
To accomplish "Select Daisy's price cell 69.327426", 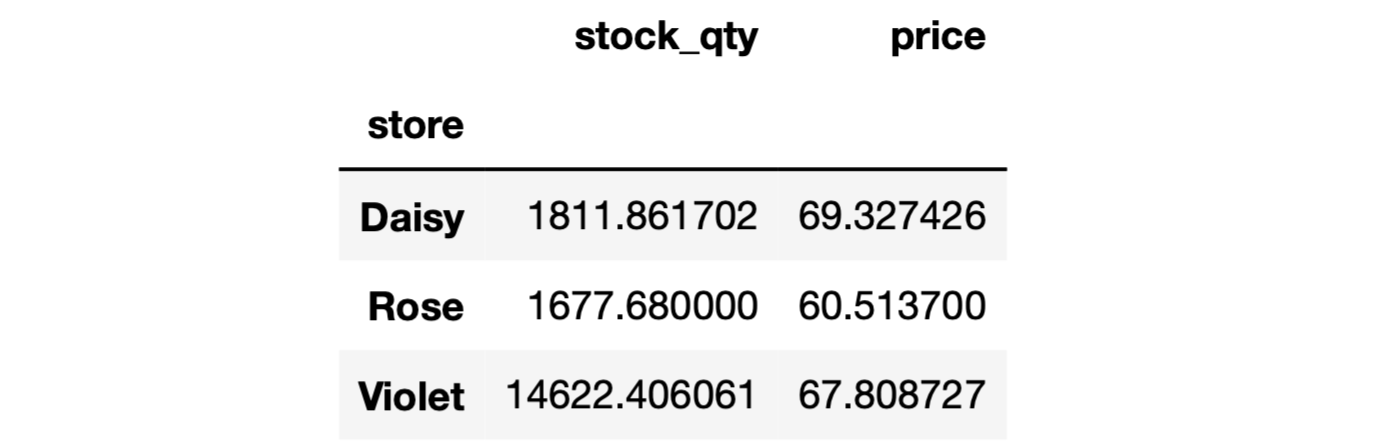I will point(891,217).
